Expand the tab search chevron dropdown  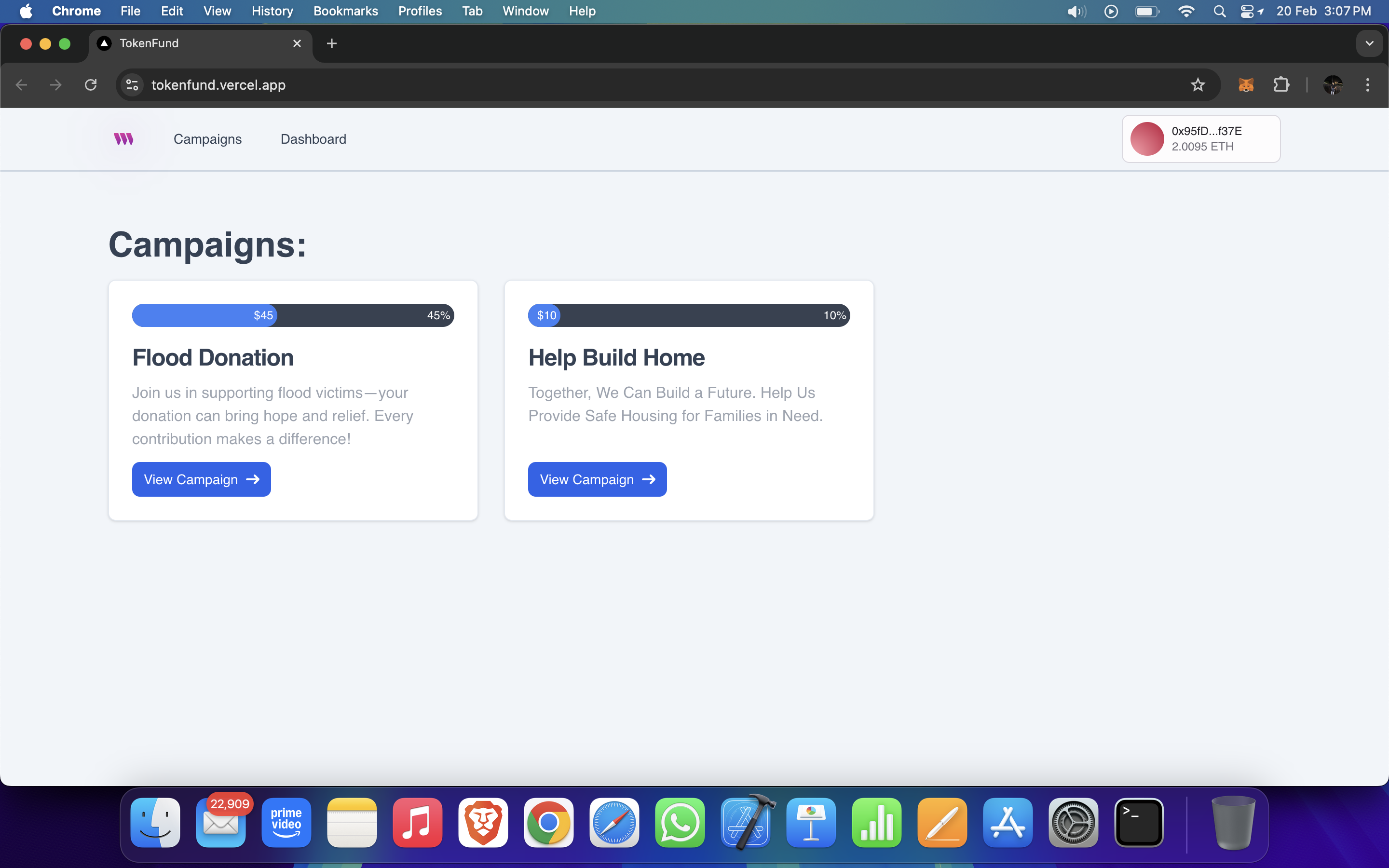click(x=1370, y=43)
